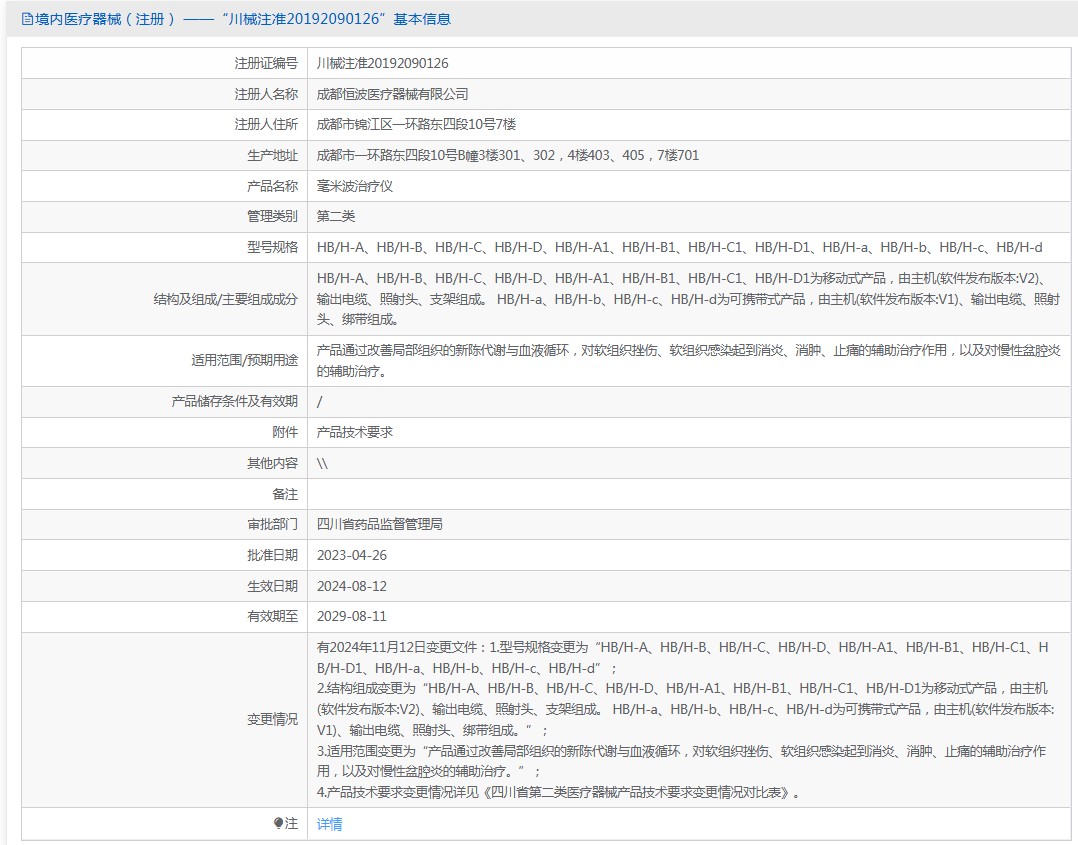The image size is (1078, 845).
Task: Select change item 2 starting 2.结构组成变更为
Action: point(685,710)
